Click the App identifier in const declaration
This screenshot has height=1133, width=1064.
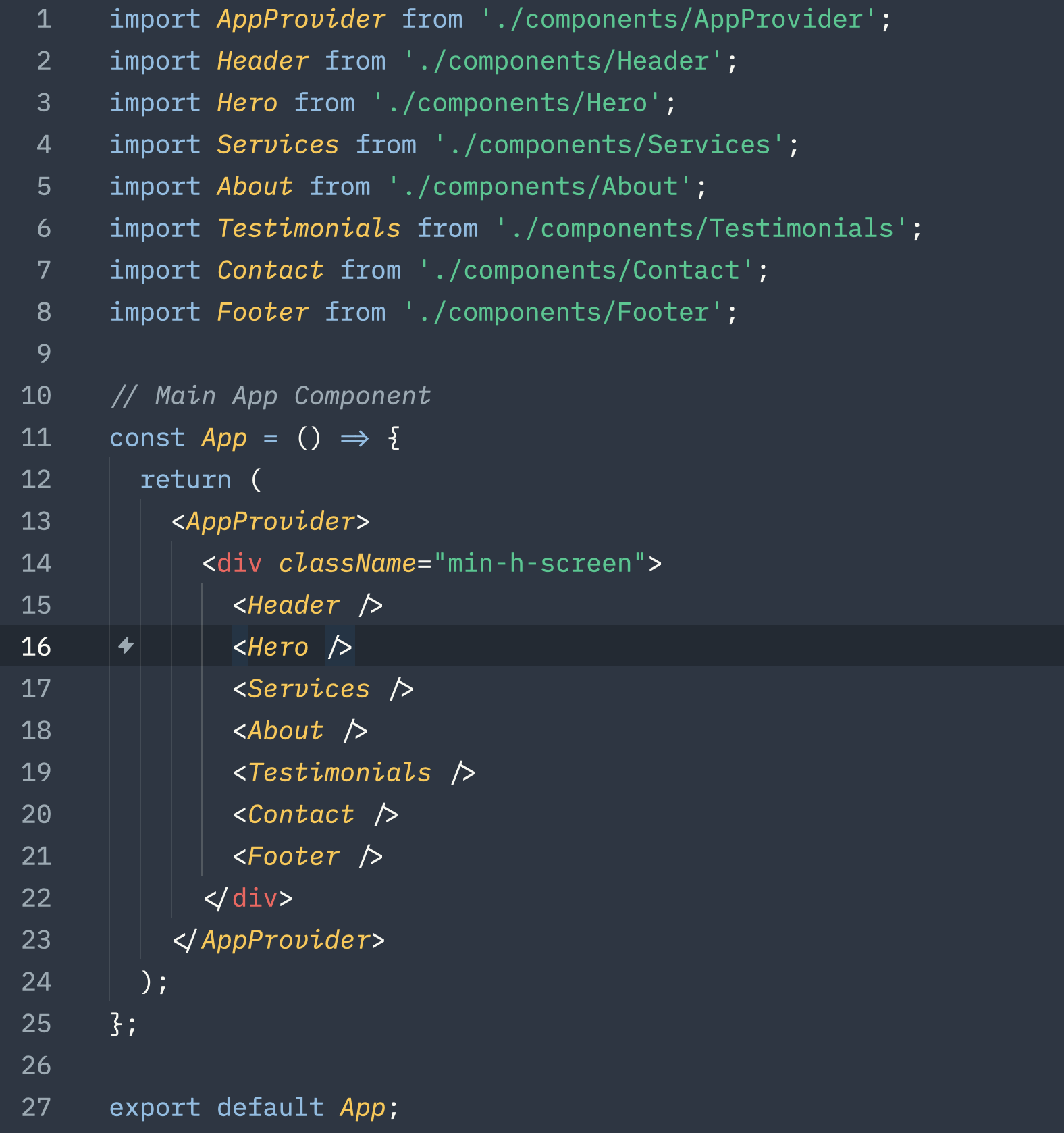[x=224, y=438]
